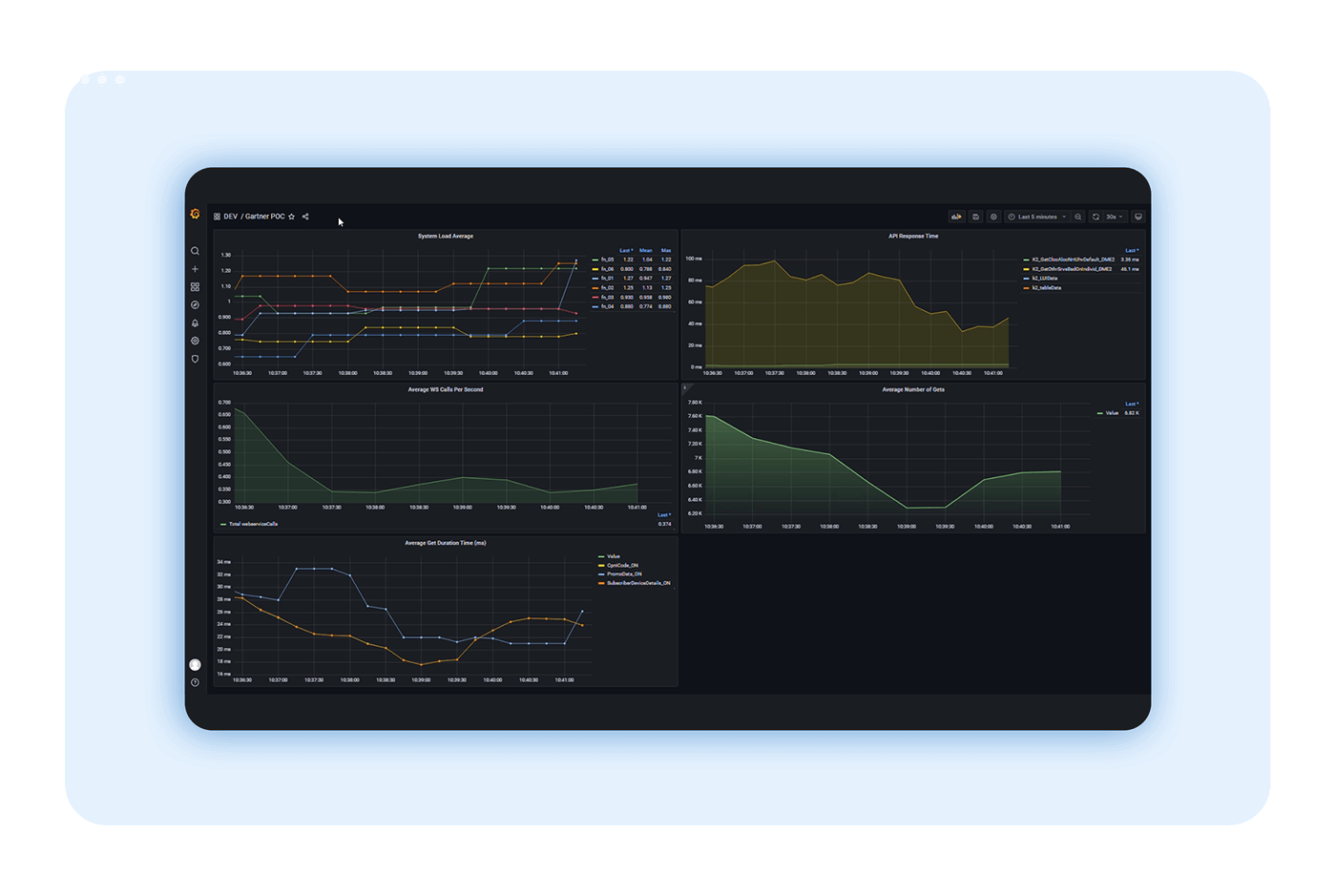
Task: Toggle SubscriberDeviceDetails_ON legend series
Action: (638, 583)
